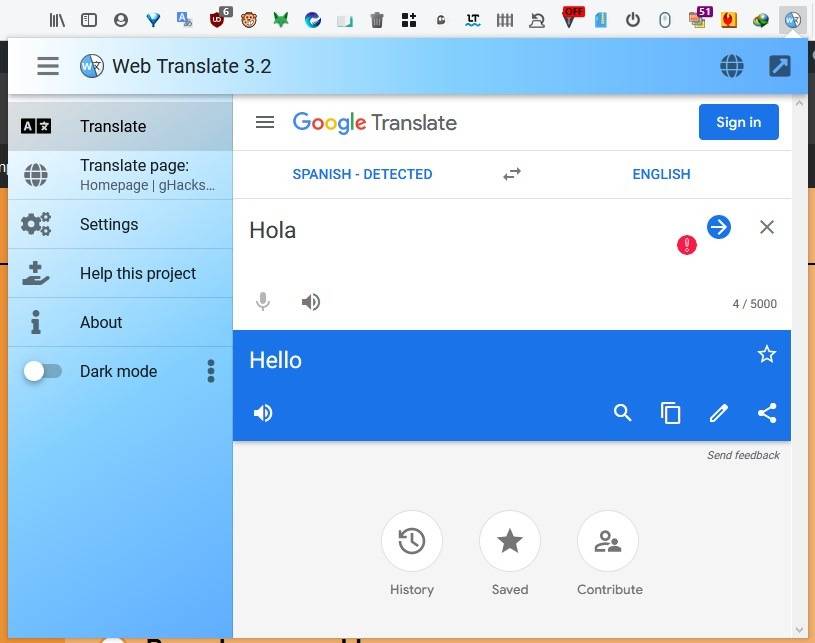Image resolution: width=815 pixels, height=643 pixels.
Task: Click the Google Translate logo
Action: click(x=374, y=123)
